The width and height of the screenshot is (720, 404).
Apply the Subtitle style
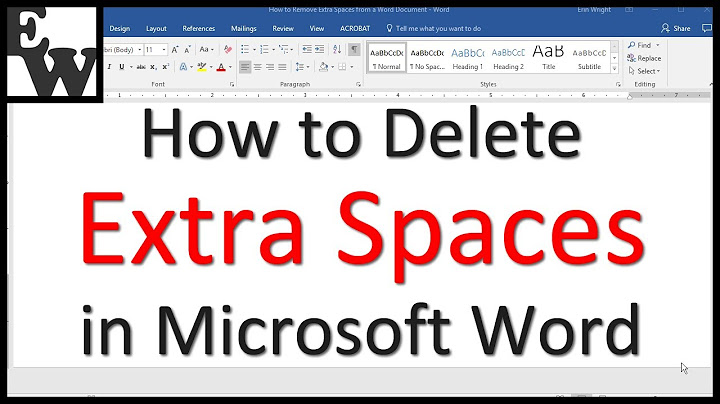(589, 58)
